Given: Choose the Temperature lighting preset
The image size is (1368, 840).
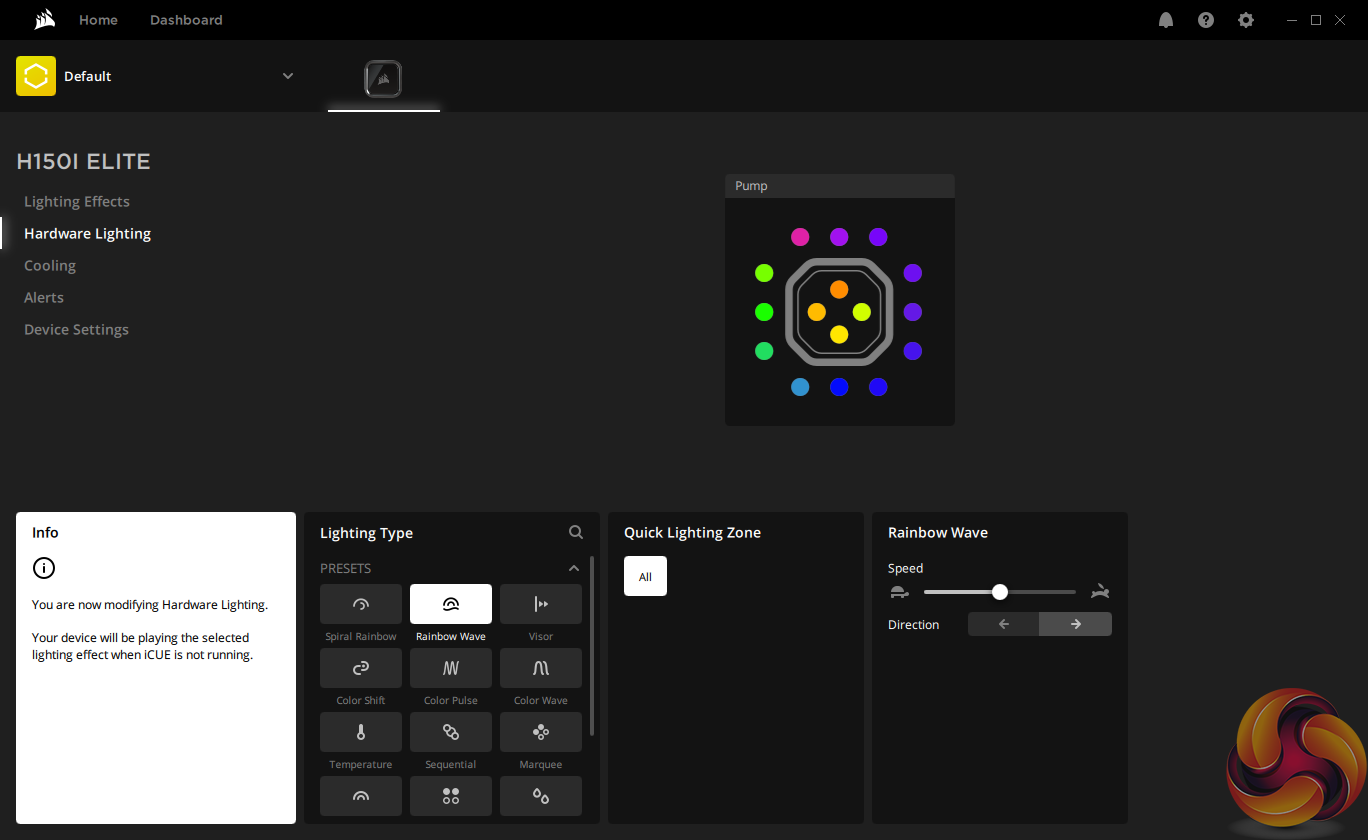Looking at the screenshot, I should pos(361,732).
